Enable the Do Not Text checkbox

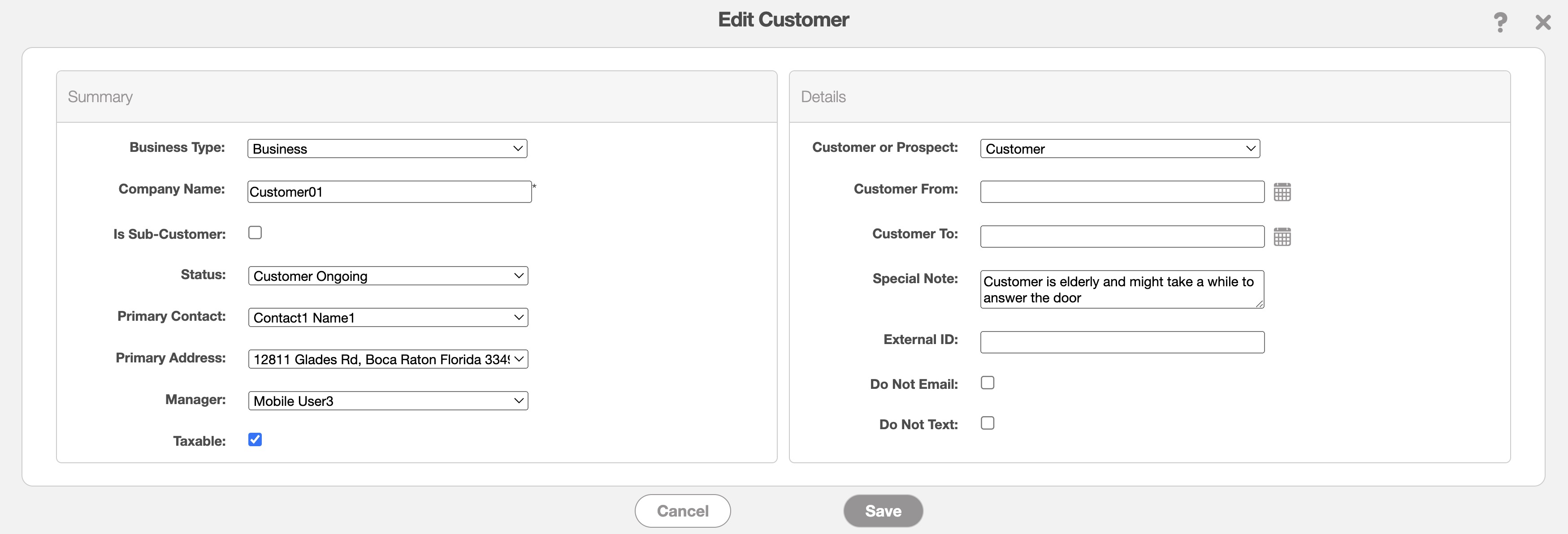[988, 423]
